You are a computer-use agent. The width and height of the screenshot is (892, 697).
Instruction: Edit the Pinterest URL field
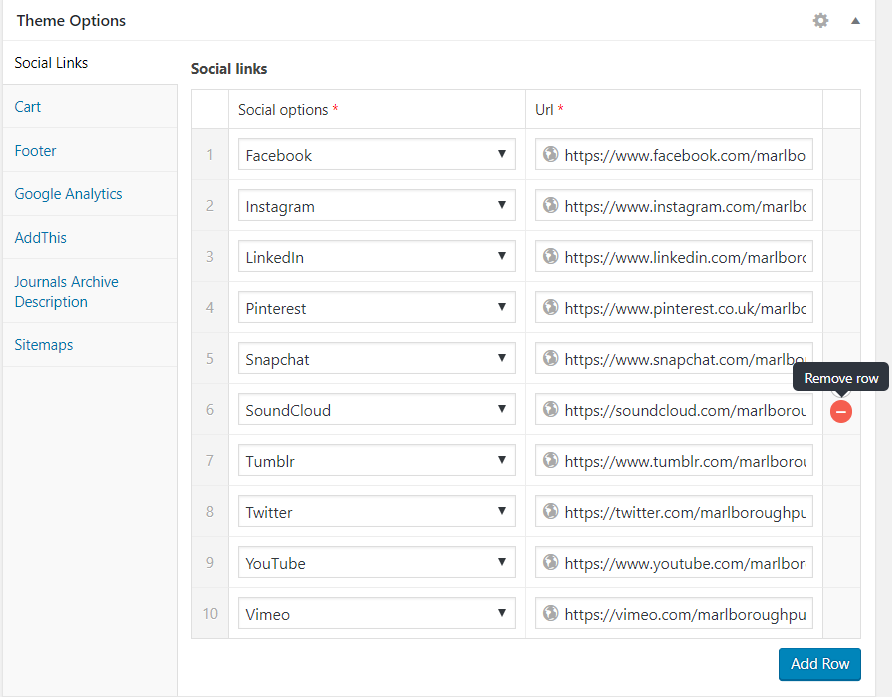click(674, 307)
